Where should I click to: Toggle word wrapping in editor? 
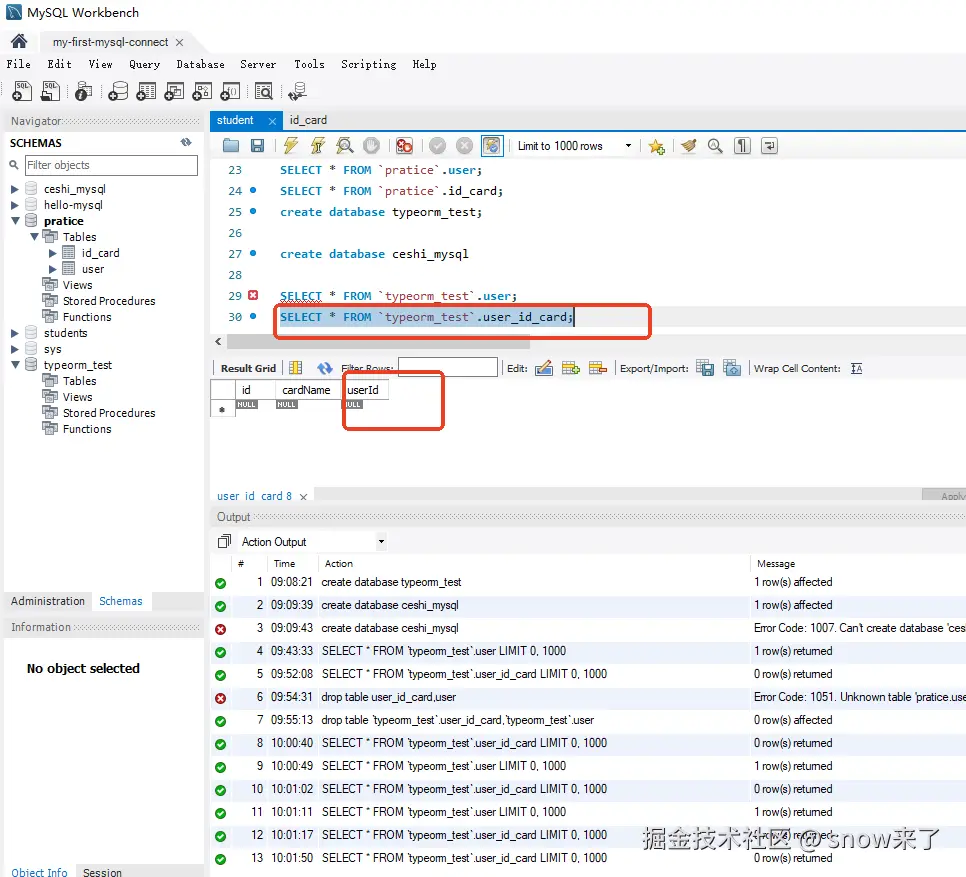(769, 146)
